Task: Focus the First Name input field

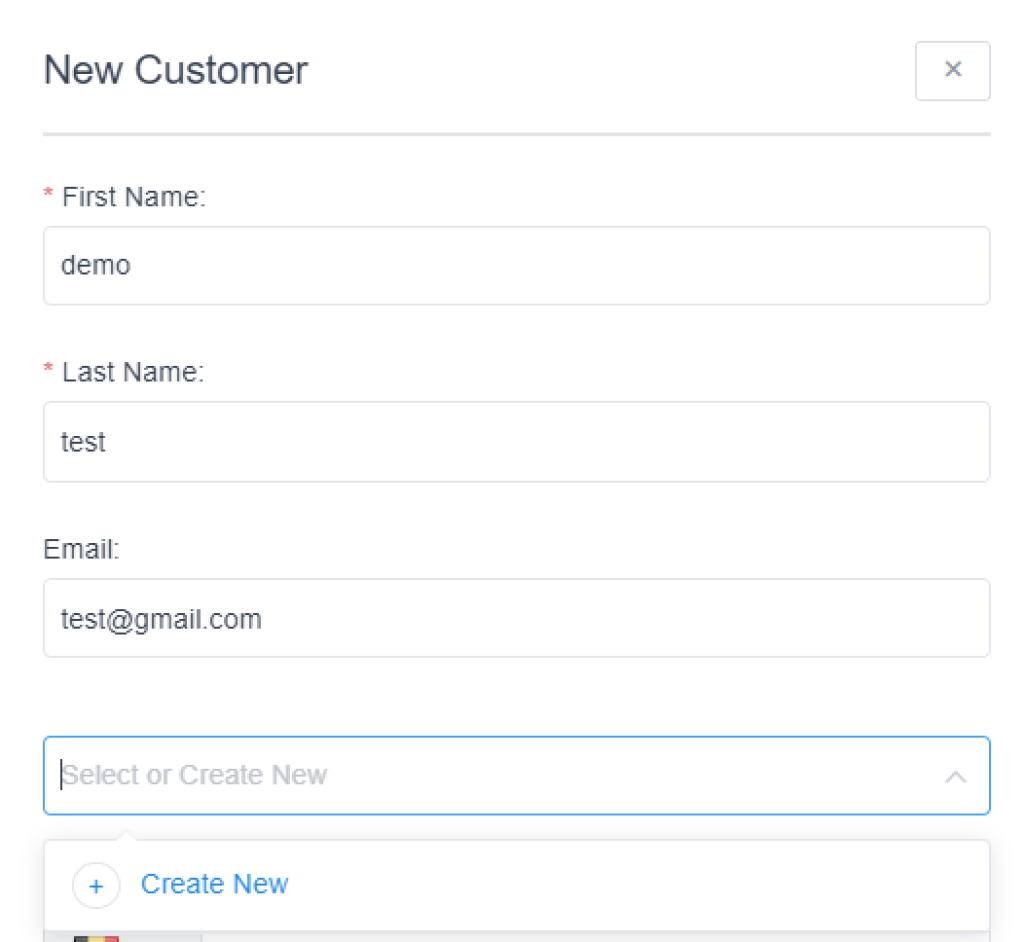Action: (516, 266)
